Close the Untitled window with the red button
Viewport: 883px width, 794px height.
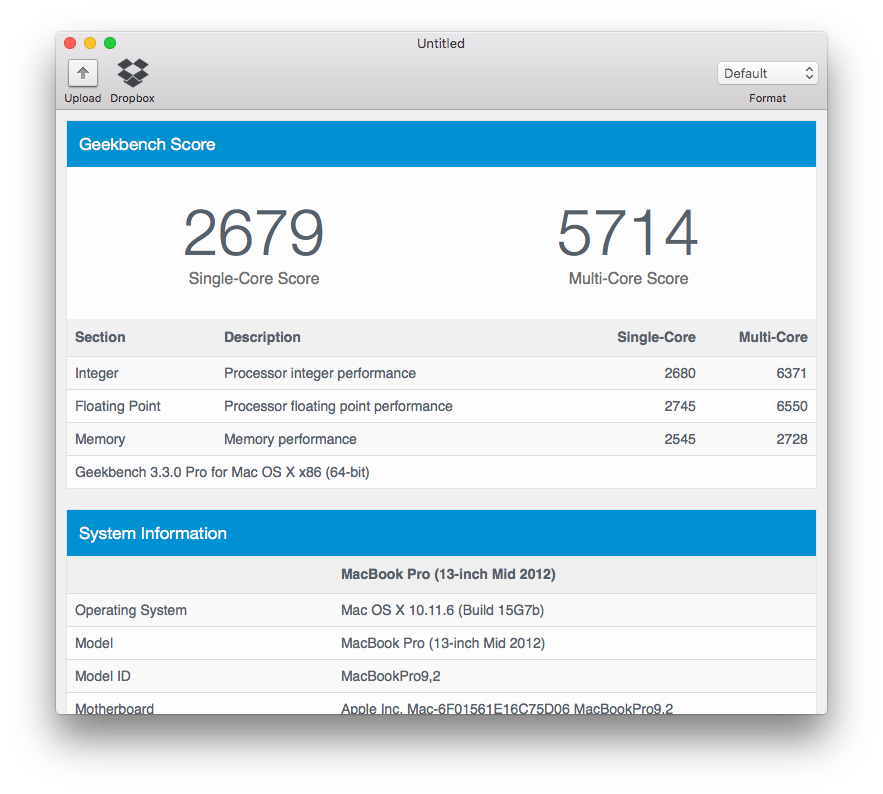point(70,43)
